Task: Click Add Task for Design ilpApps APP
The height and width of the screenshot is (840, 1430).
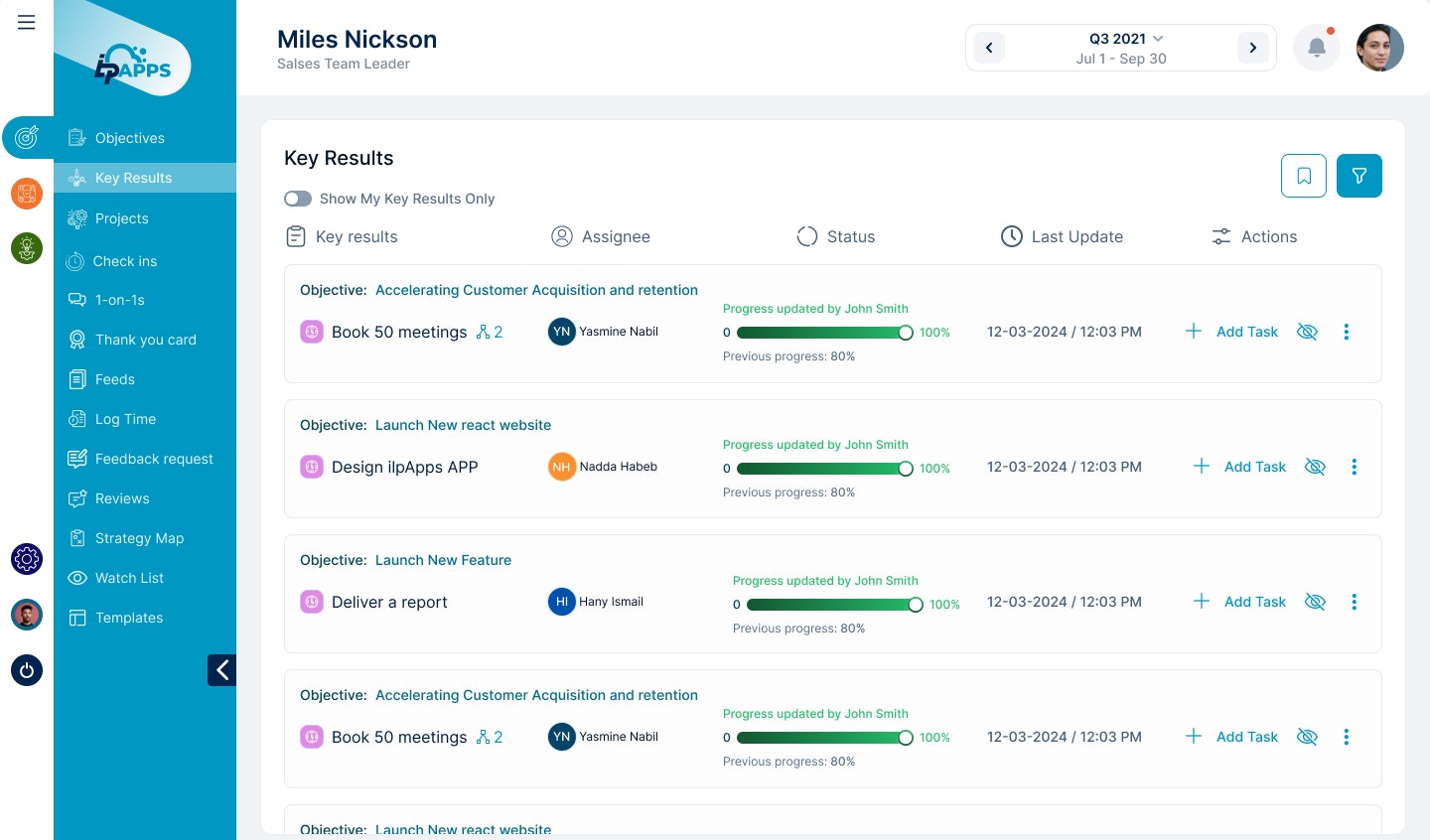Action: 1239,467
